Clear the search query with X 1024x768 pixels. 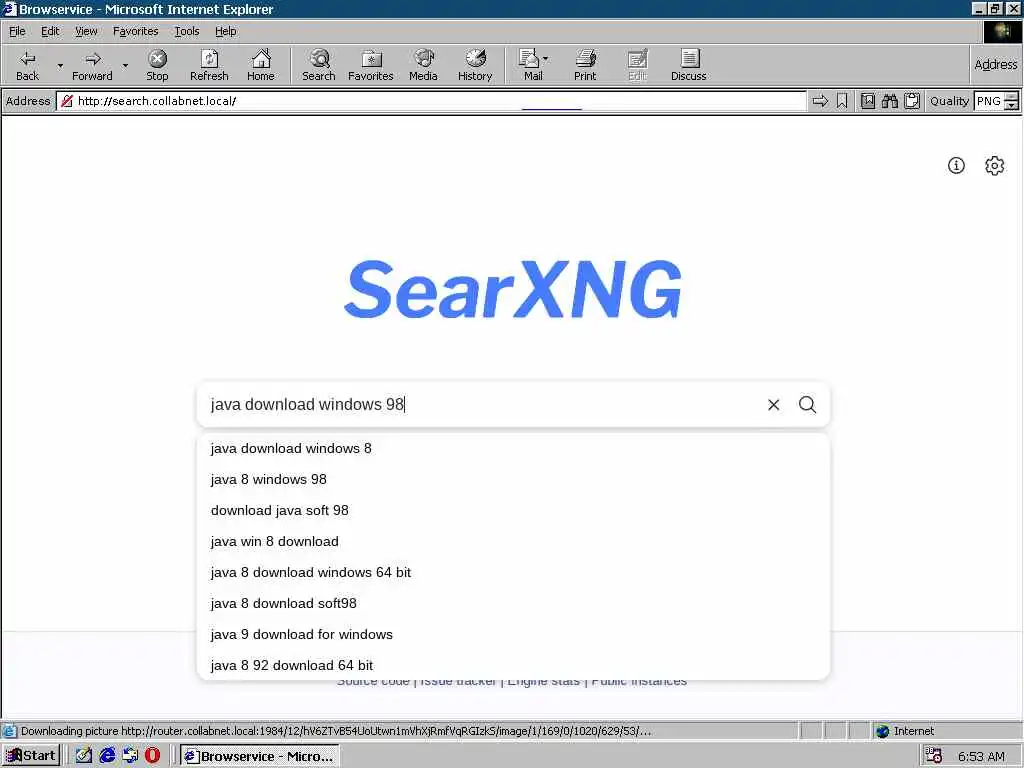[773, 405]
